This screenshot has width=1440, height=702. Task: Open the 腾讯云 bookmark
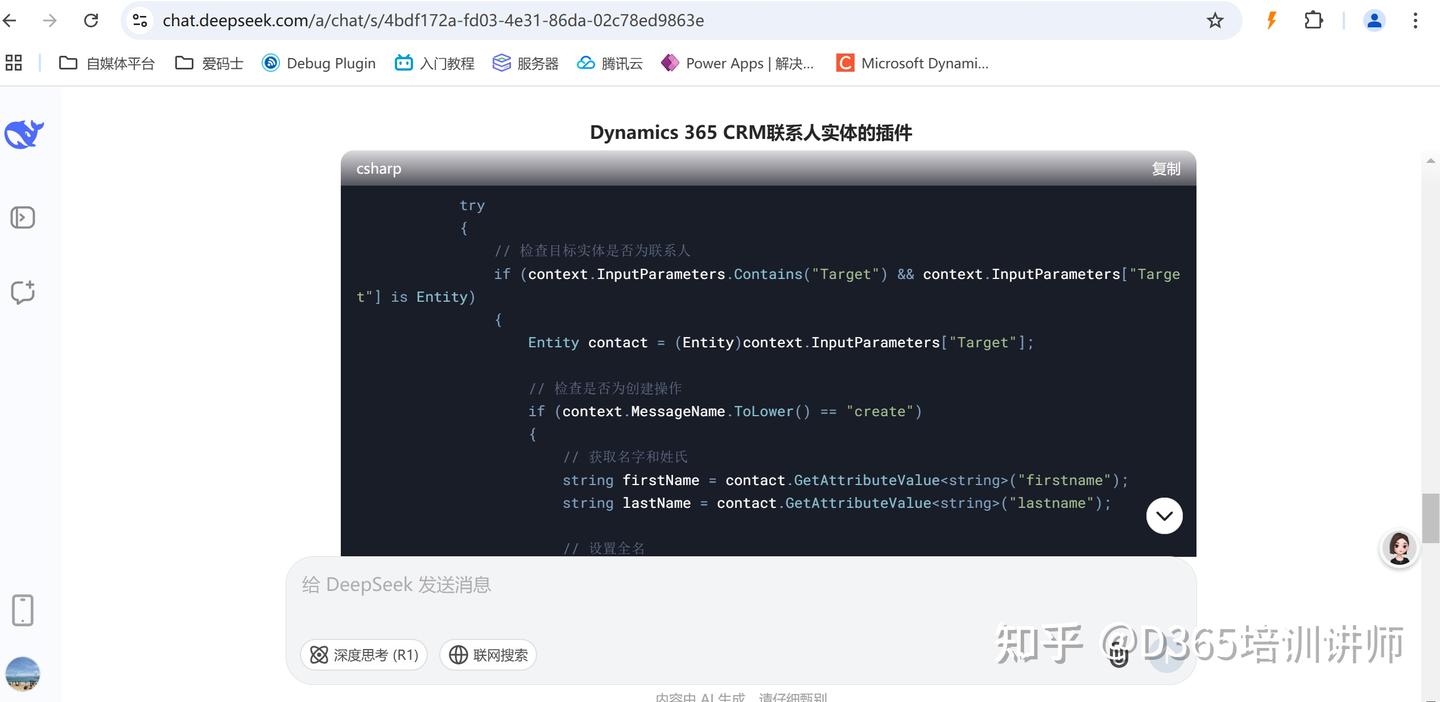point(610,63)
